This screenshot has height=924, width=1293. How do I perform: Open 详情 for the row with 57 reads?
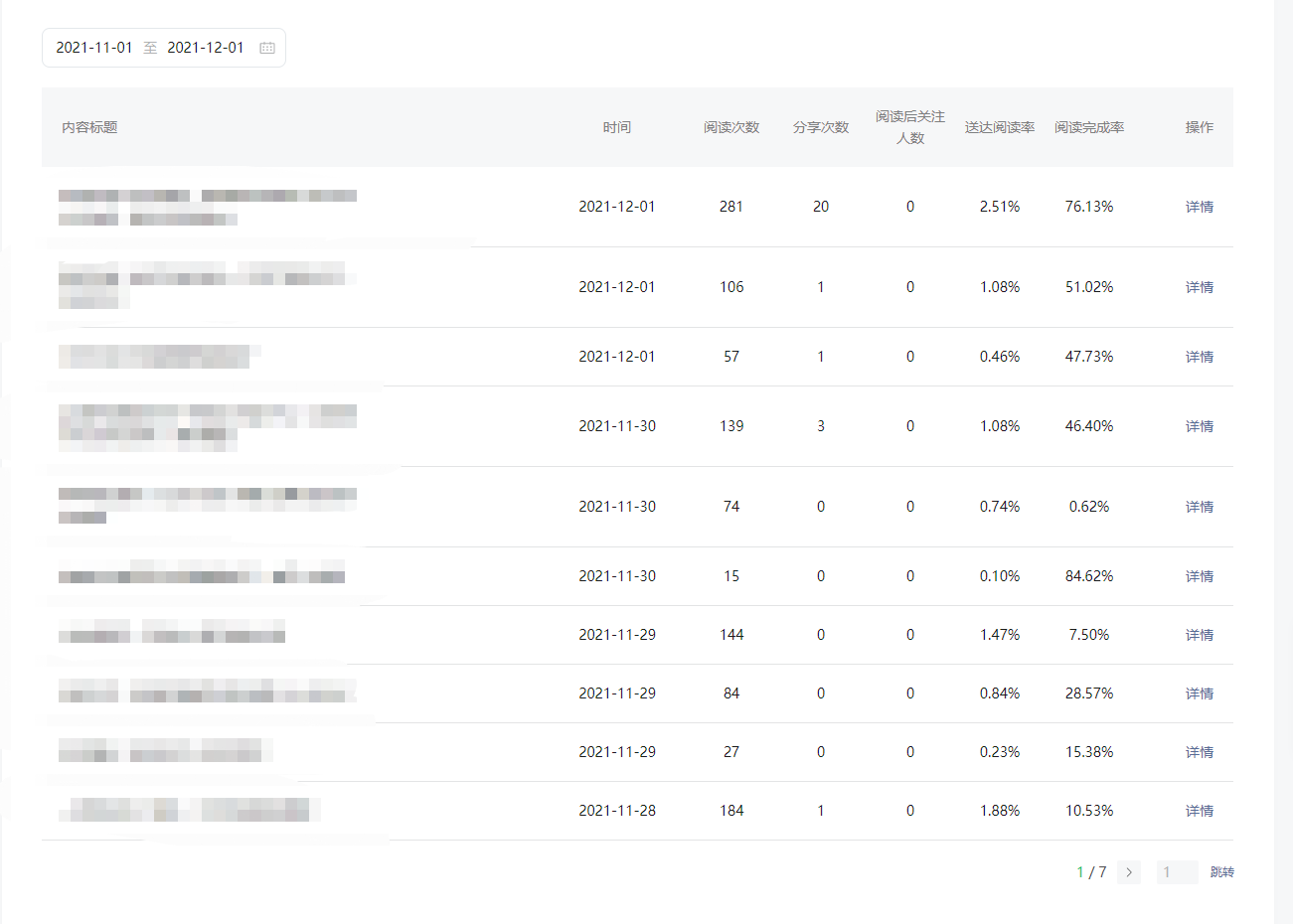(x=1200, y=357)
